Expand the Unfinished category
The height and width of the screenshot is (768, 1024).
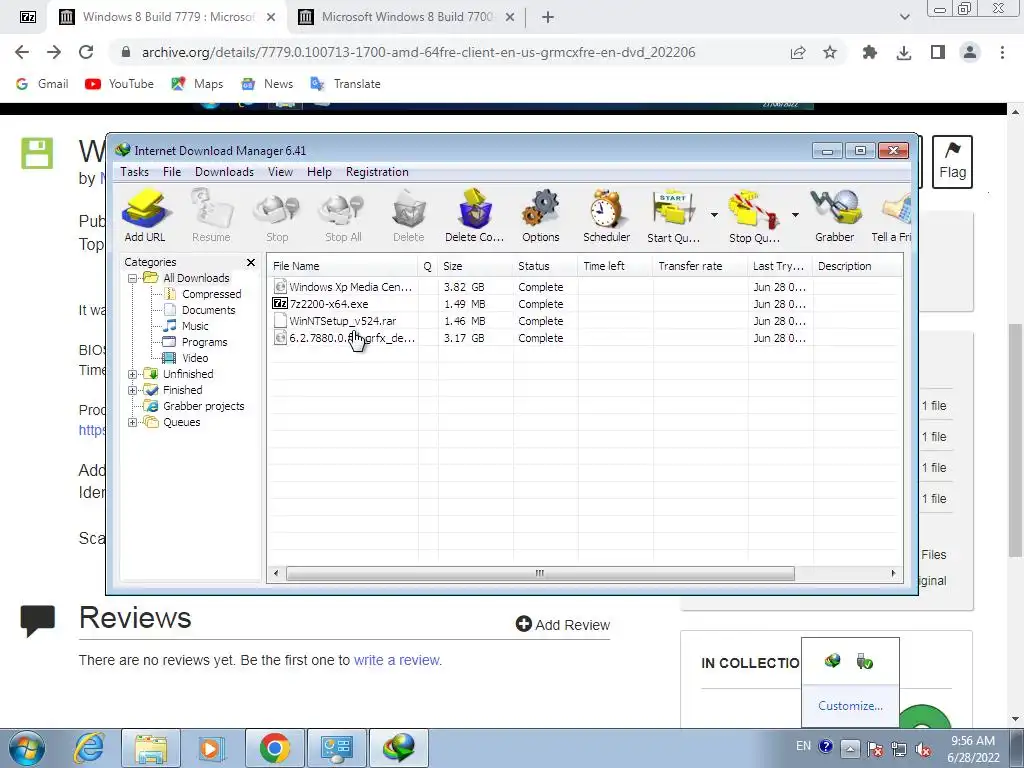[x=133, y=374]
